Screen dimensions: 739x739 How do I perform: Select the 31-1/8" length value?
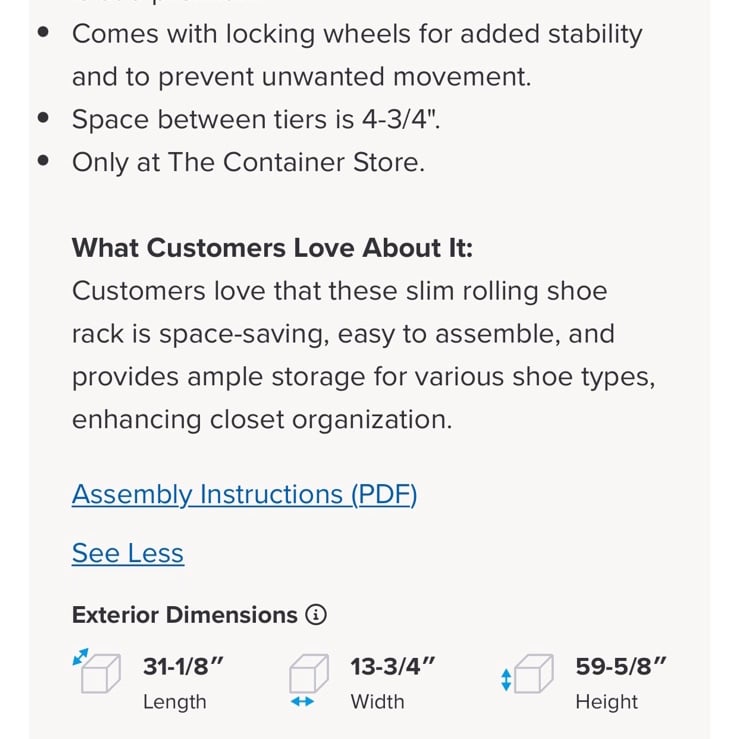click(183, 666)
